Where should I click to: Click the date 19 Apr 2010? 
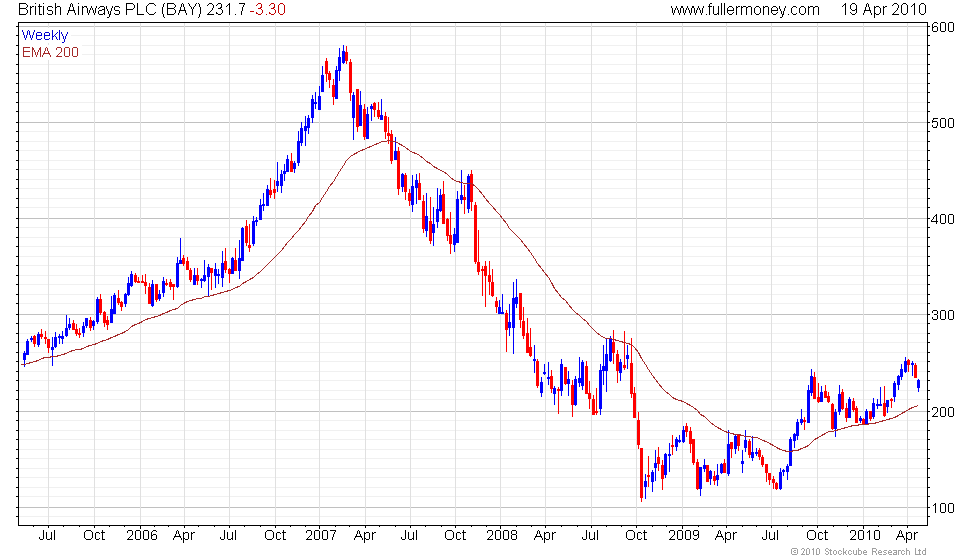[883, 10]
